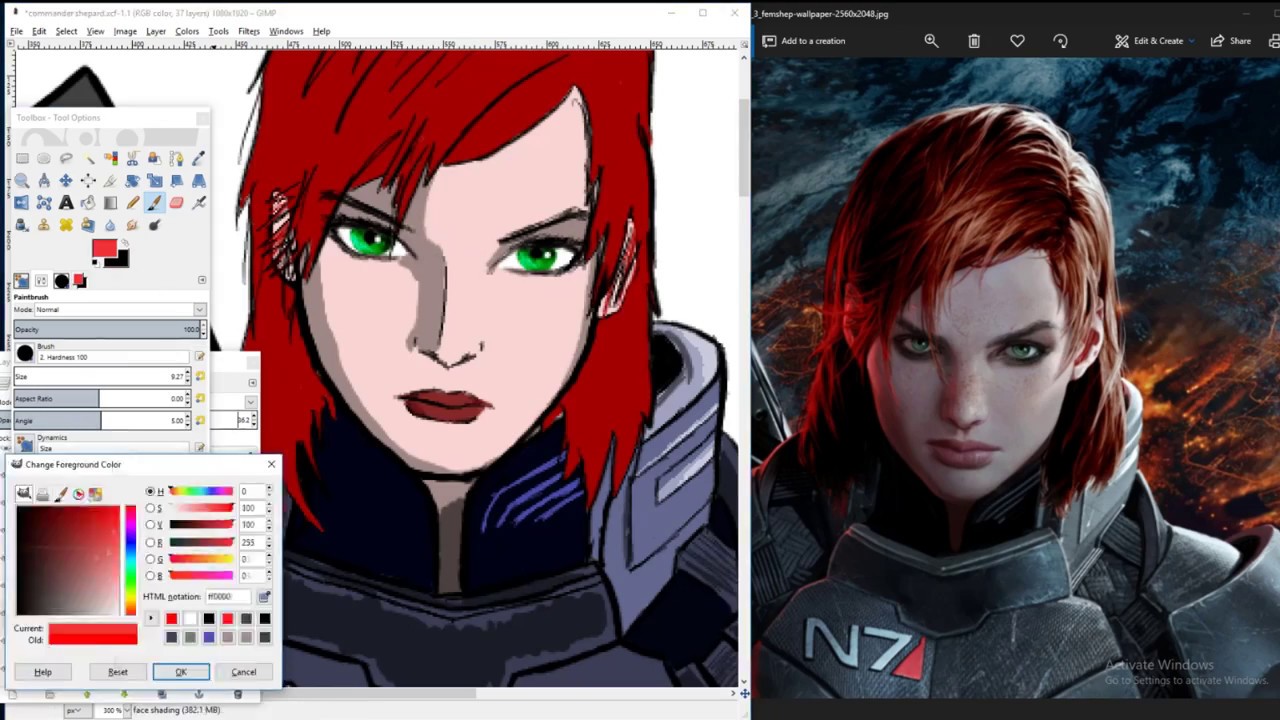1280x720 pixels.
Task: Select the Dodge/Burn tool
Action: [155, 225]
